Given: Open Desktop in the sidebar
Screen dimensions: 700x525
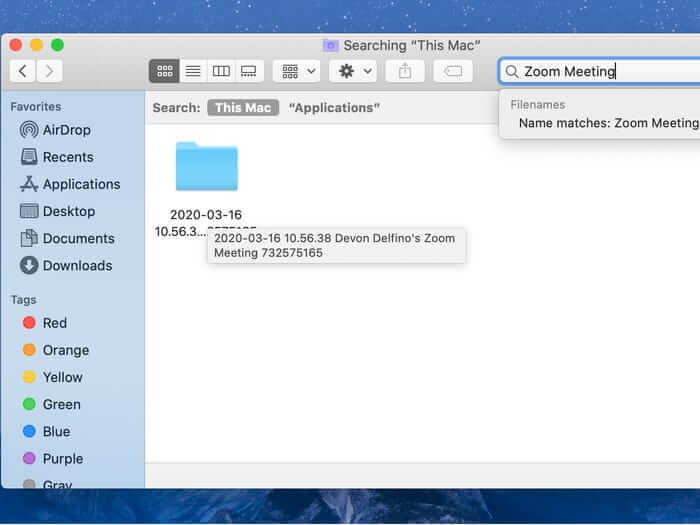Looking at the screenshot, I should click(69, 212).
